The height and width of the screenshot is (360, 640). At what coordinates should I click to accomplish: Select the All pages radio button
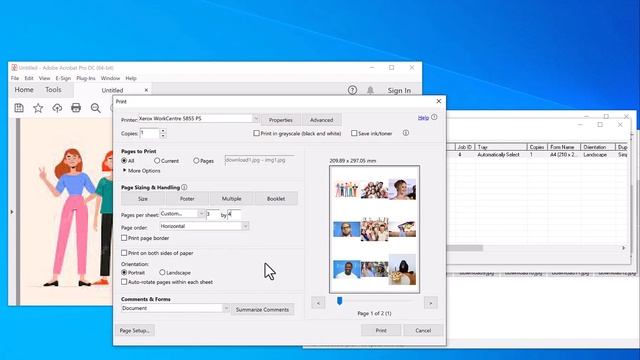coord(124,161)
